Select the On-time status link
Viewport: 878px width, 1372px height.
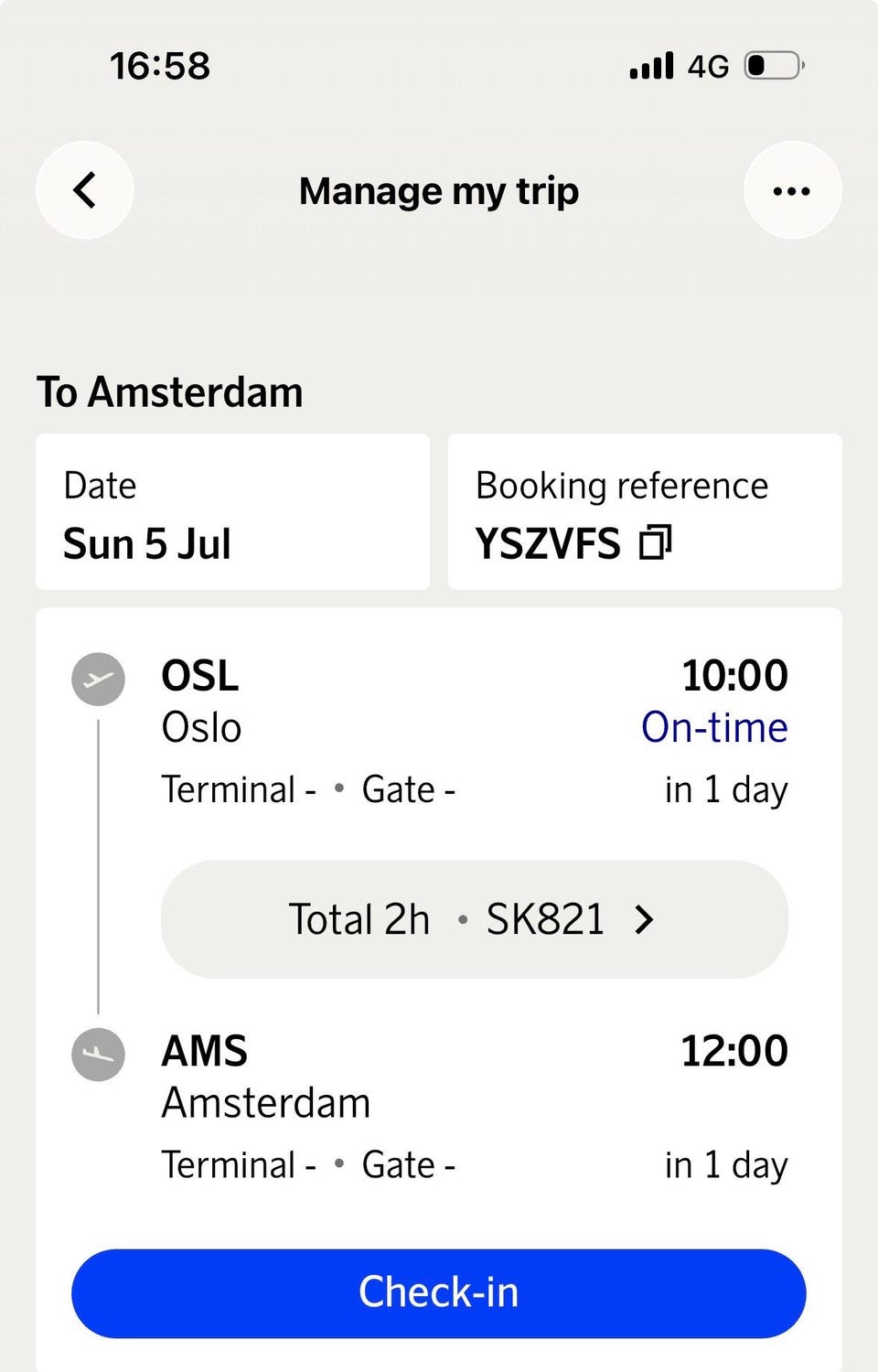(x=714, y=728)
